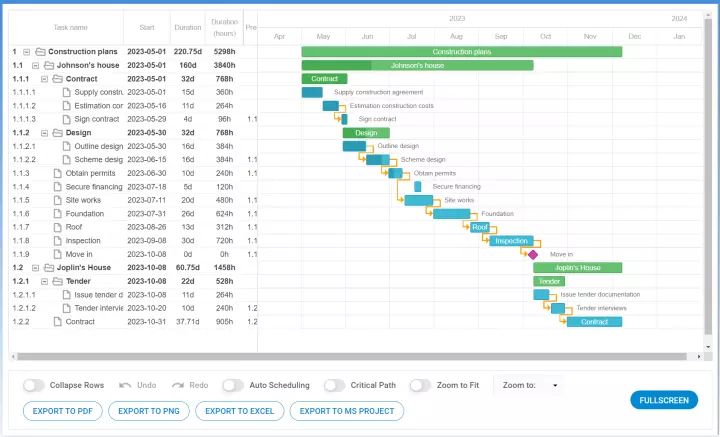Select the Tender green summary bar
720x437 pixels.
coord(549,281)
